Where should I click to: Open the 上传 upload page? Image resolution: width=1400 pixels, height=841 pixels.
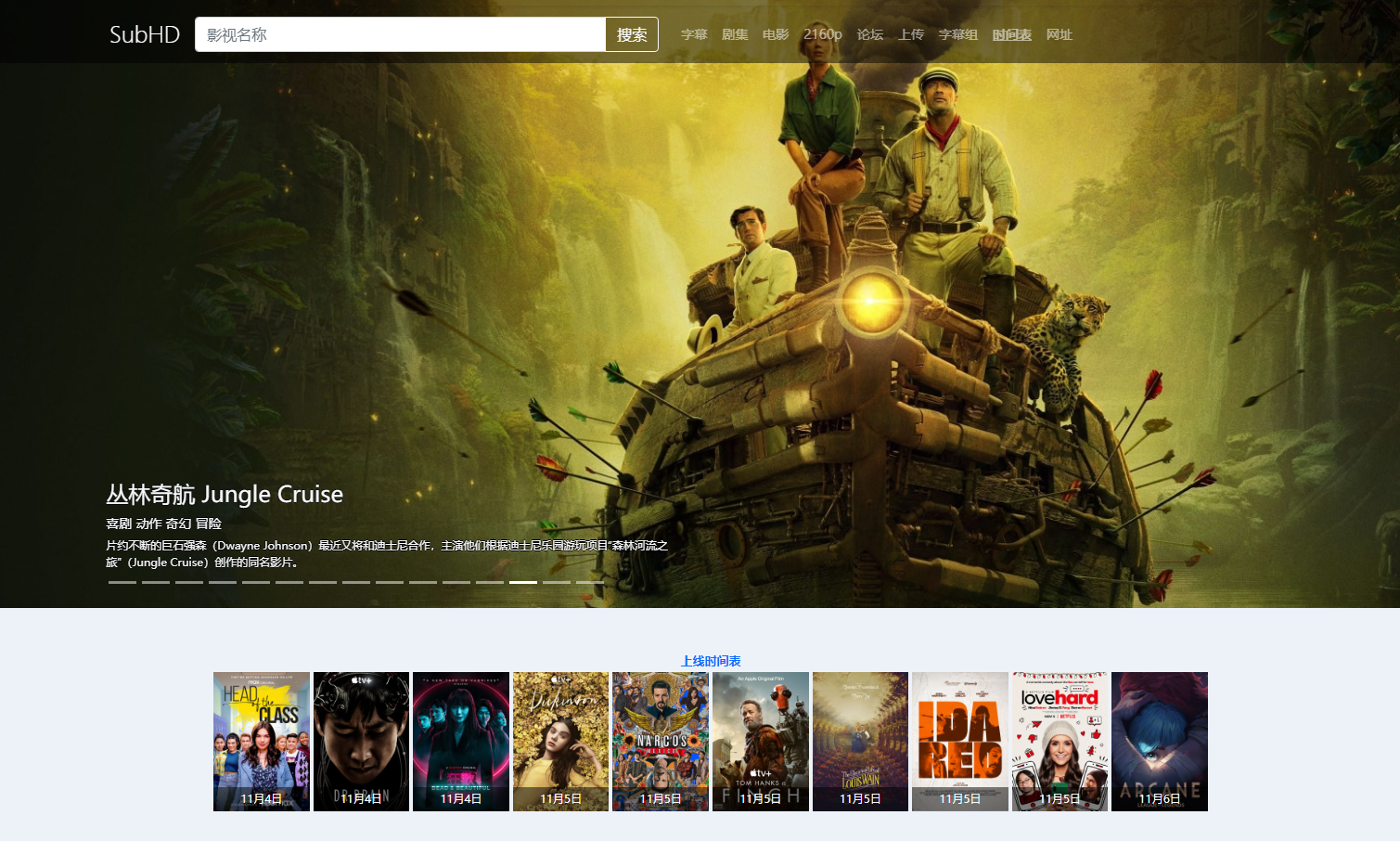click(x=911, y=34)
